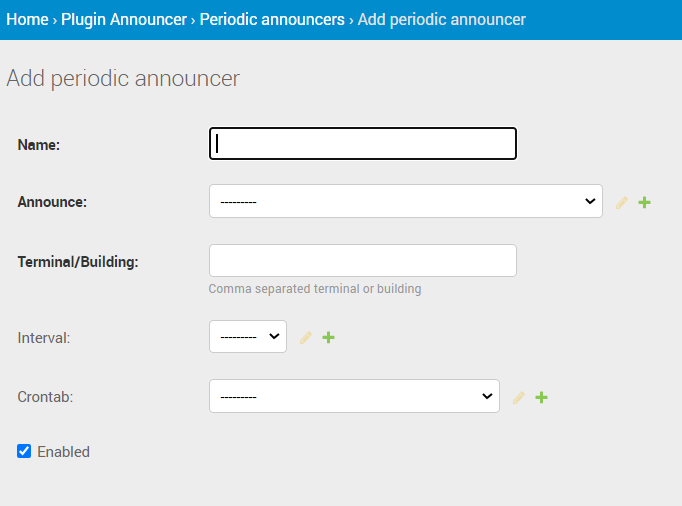Image resolution: width=682 pixels, height=506 pixels.
Task: Uncheck the Enabled checkbox
Action: click(24, 451)
